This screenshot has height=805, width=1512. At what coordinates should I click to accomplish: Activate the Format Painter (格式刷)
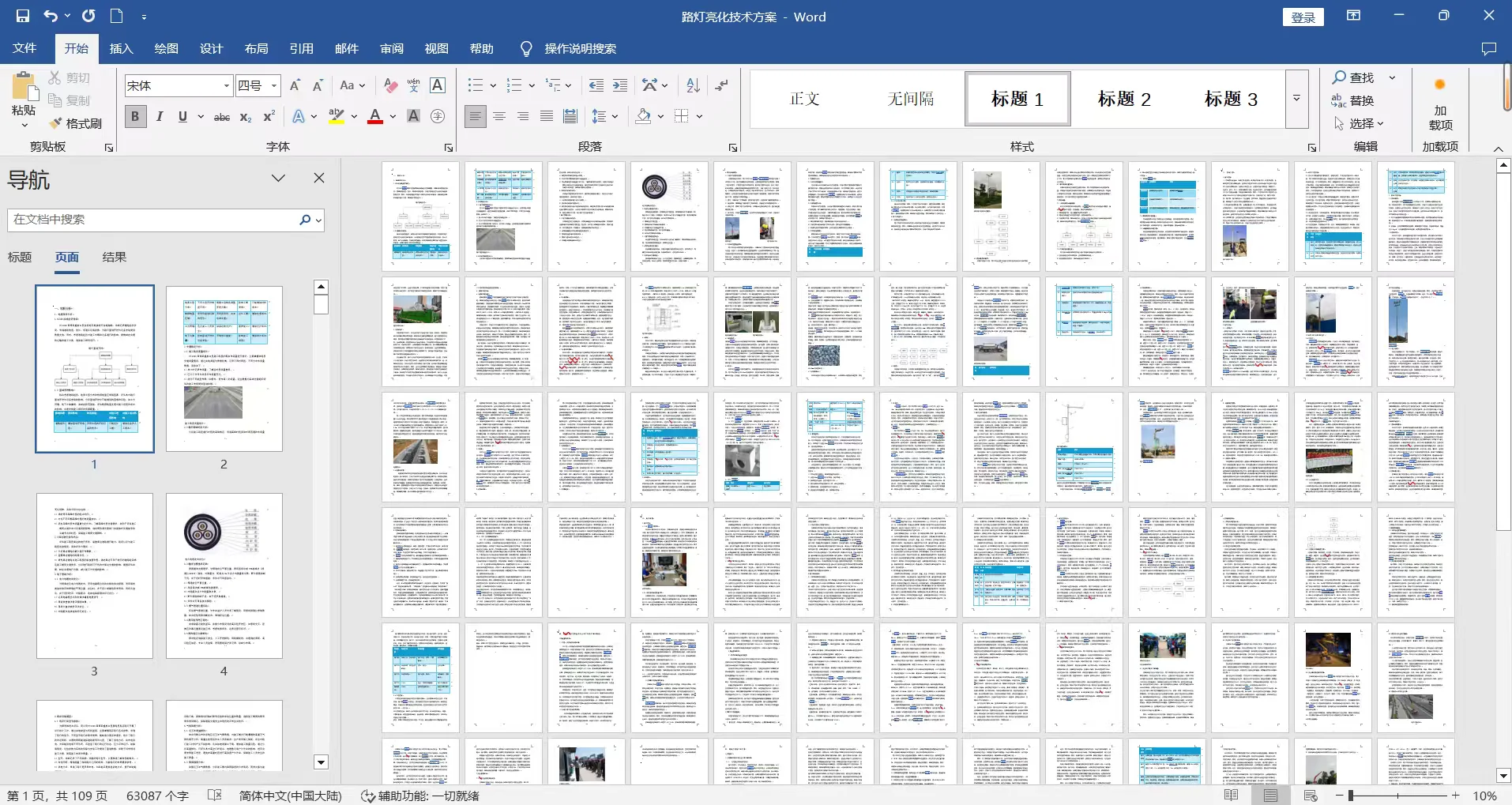click(x=76, y=123)
